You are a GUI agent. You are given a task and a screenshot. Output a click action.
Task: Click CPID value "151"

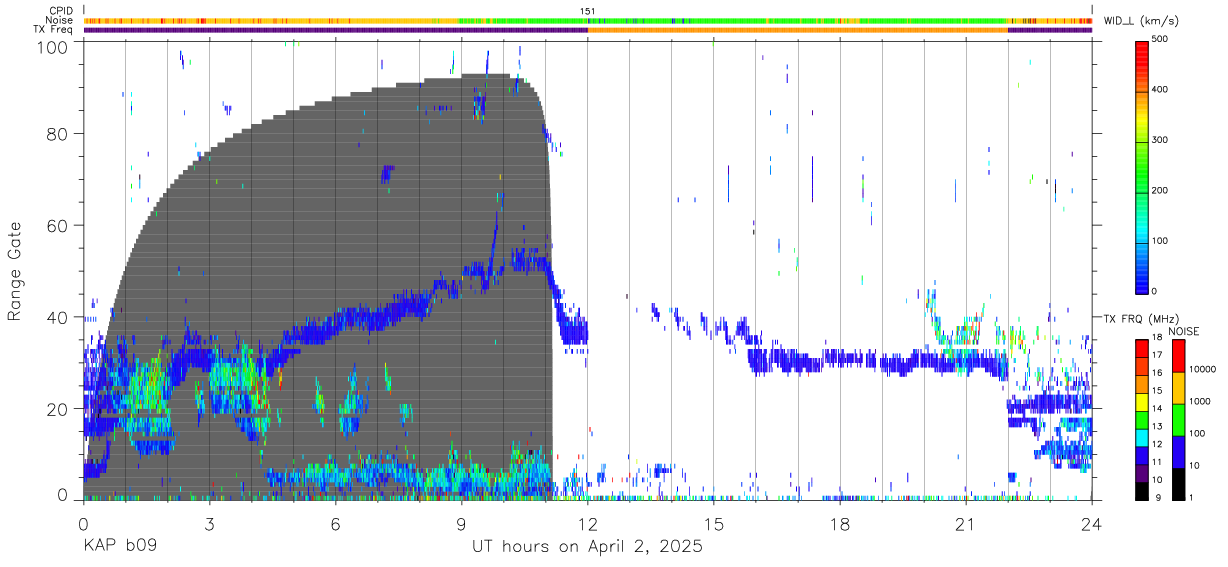tap(588, 11)
